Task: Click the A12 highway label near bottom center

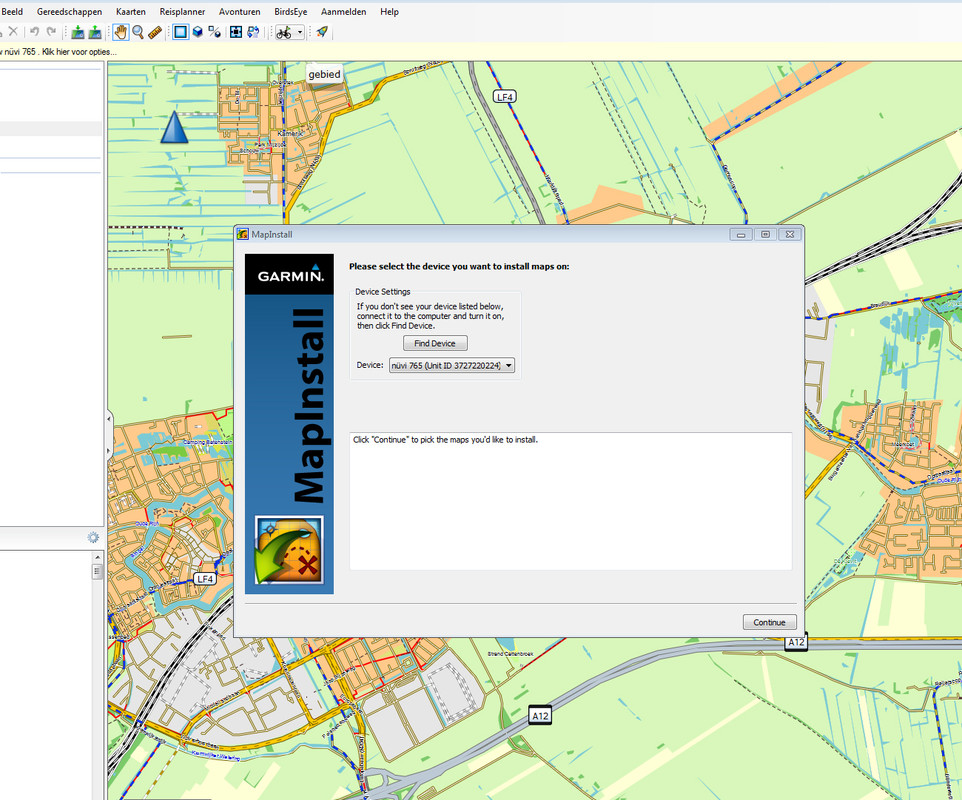Action: click(x=540, y=715)
